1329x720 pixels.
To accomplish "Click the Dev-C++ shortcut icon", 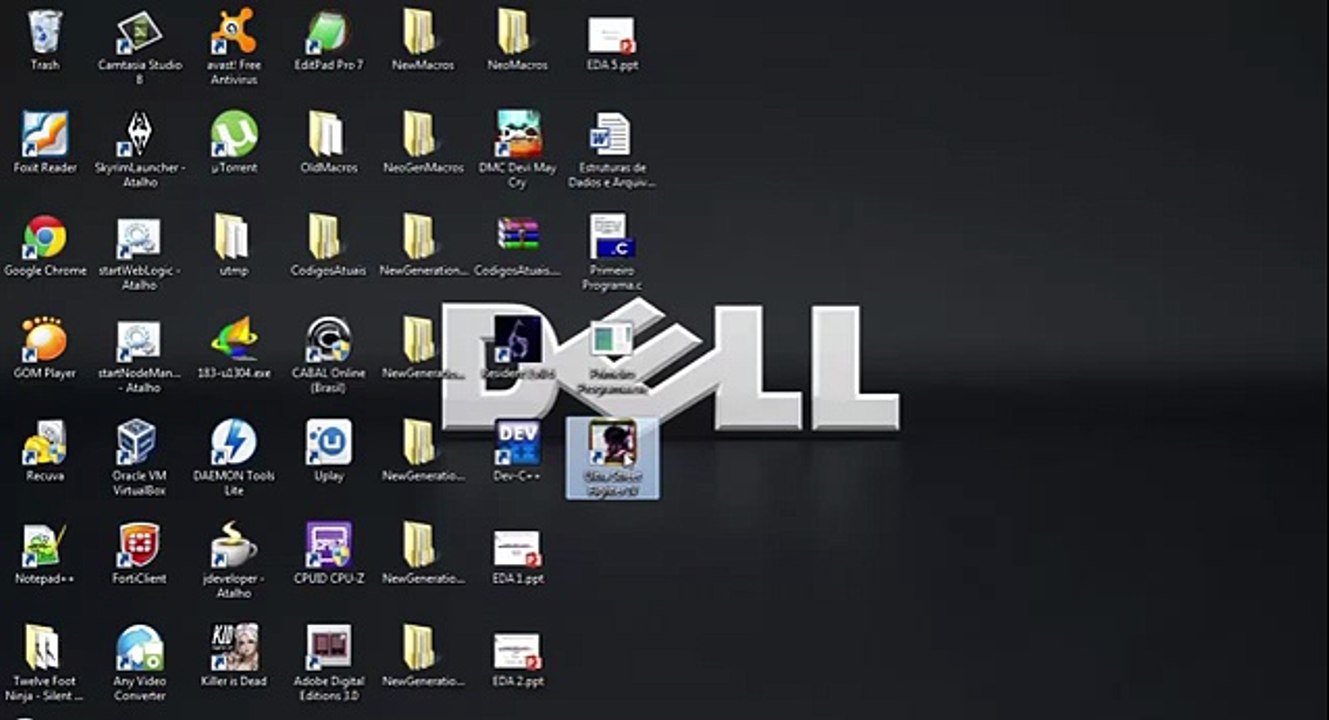I will coord(517,452).
